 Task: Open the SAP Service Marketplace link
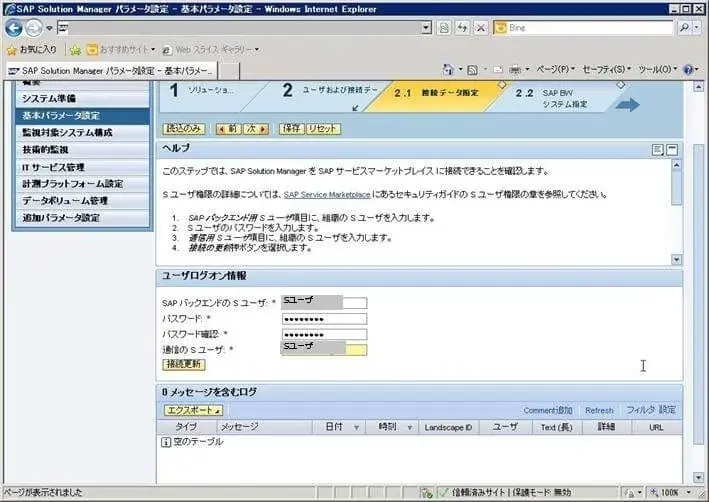point(327,195)
